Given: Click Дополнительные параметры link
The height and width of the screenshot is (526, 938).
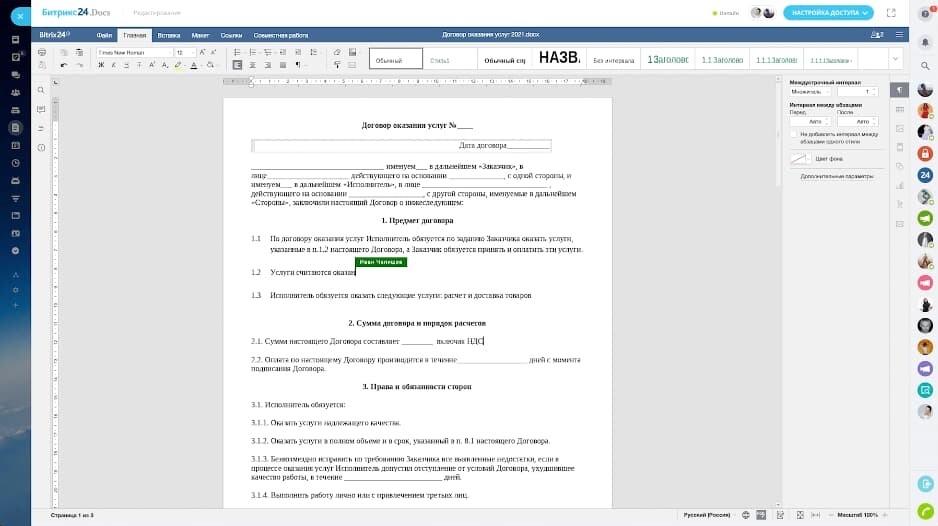Looking at the screenshot, I should tap(836, 176).
